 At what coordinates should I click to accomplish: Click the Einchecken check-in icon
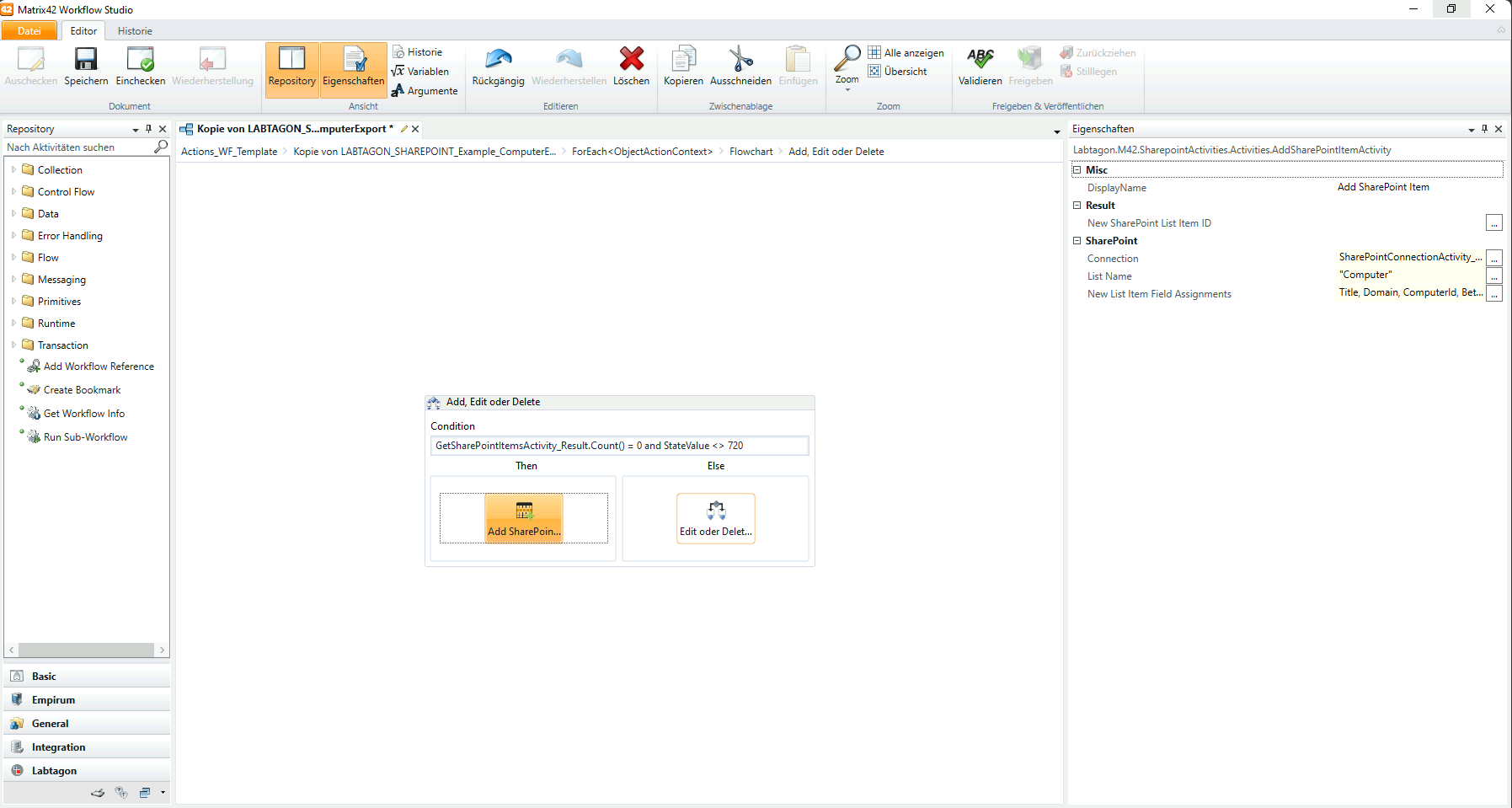tap(140, 60)
